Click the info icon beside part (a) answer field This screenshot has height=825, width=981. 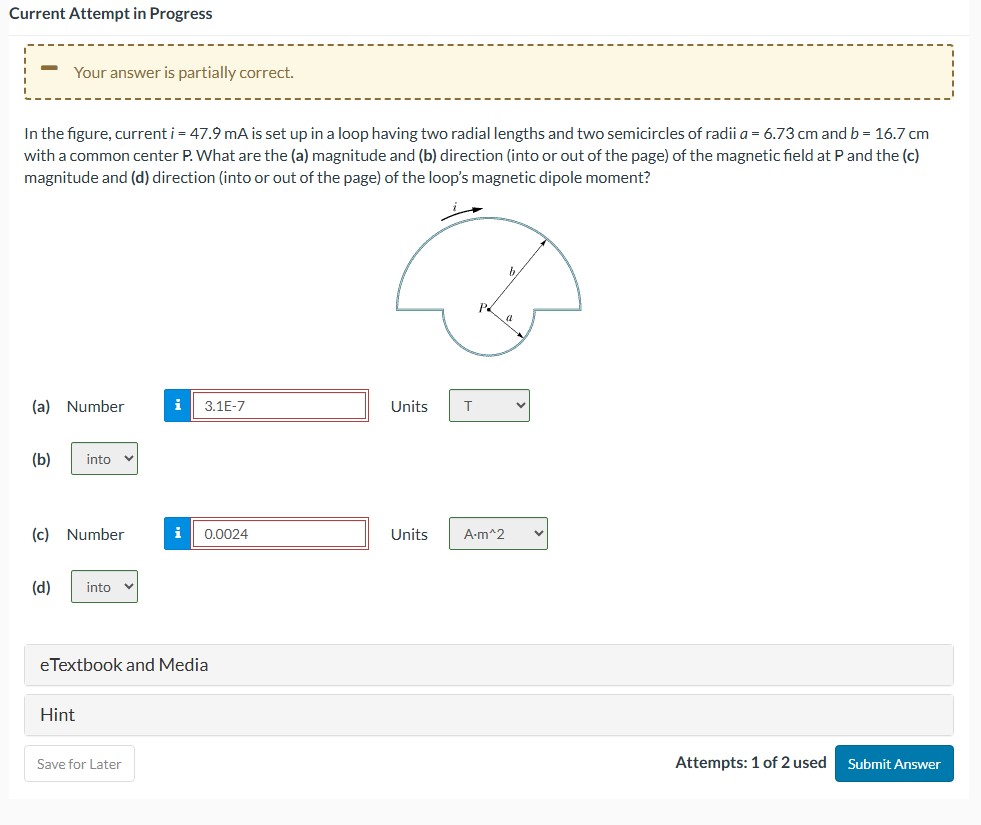coord(177,405)
